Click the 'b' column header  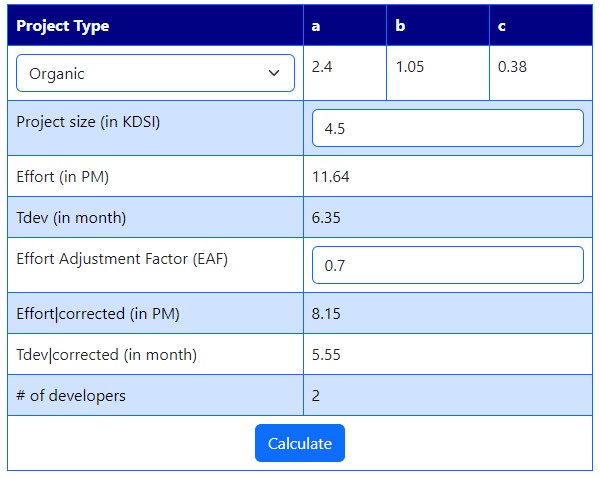[x=400, y=26]
